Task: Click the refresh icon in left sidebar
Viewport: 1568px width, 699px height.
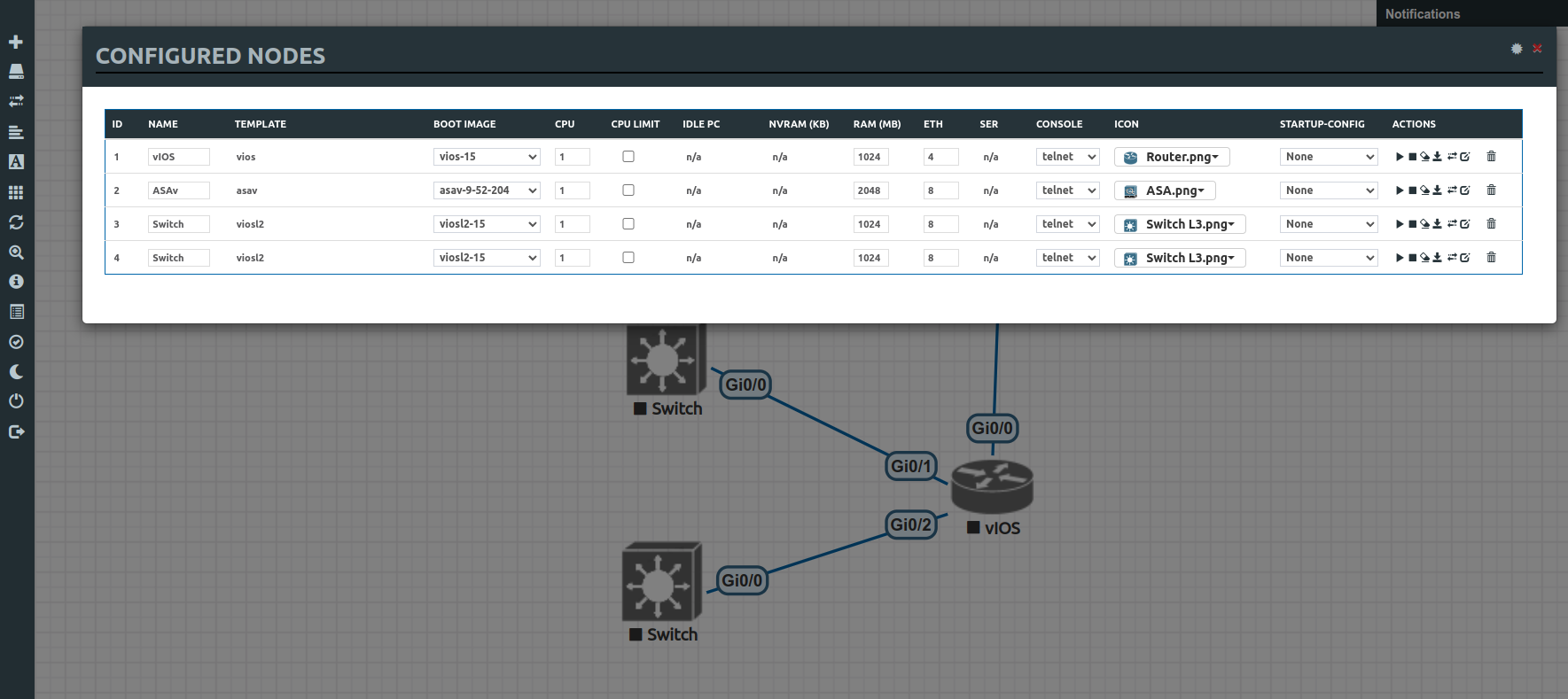Action: point(16,222)
